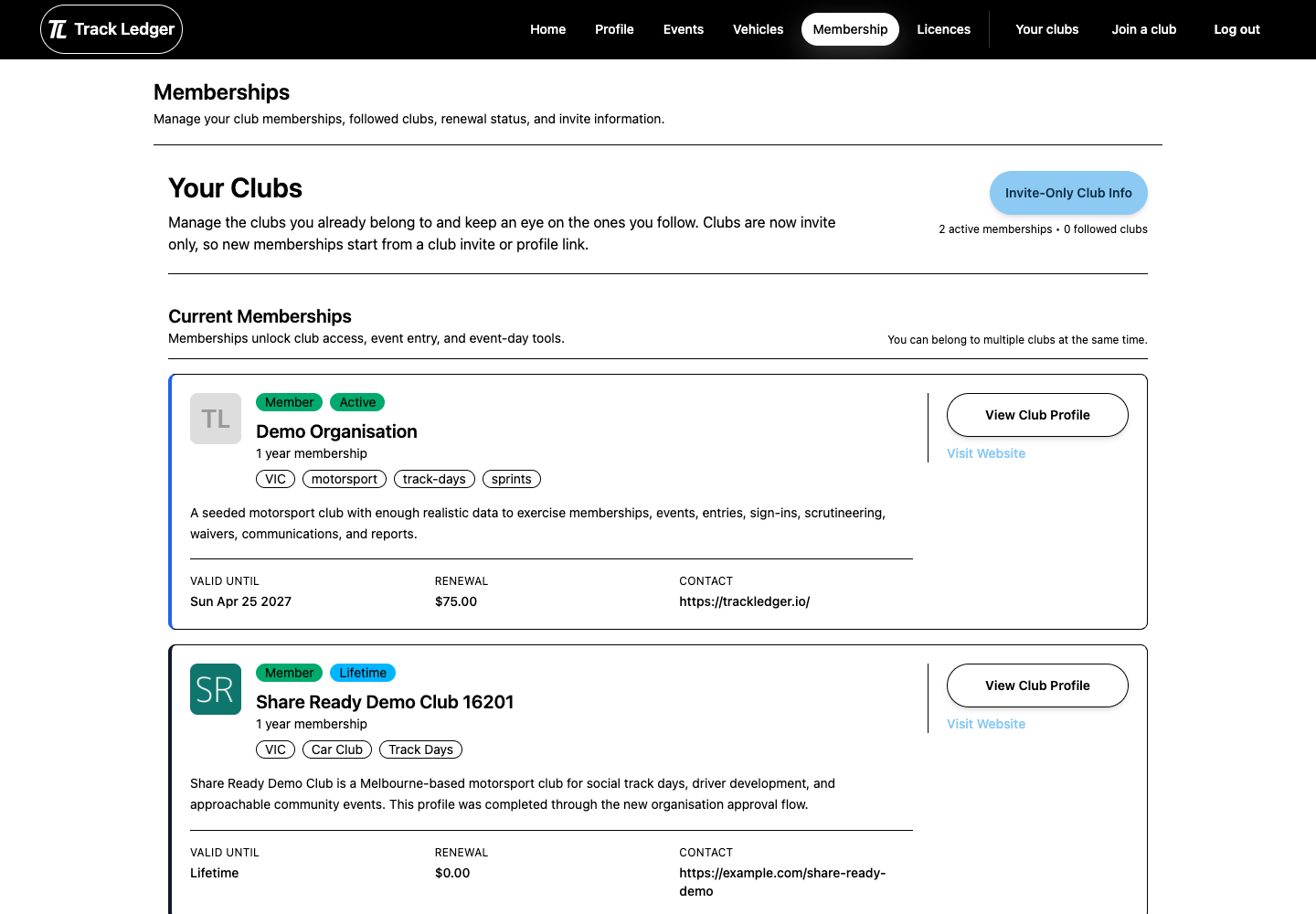Click Log out
The width and height of the screenshot is (1316, 914).
pos(1236,29)
